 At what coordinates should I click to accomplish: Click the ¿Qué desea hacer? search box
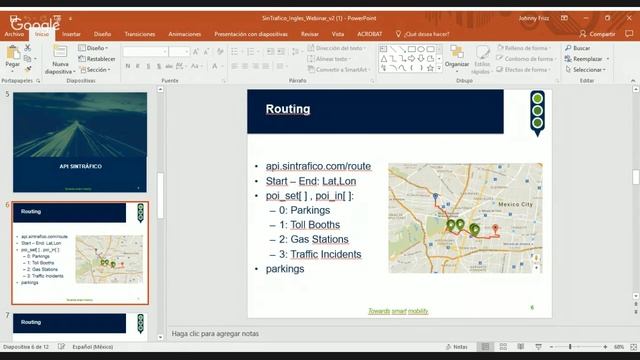pos(422,34)
